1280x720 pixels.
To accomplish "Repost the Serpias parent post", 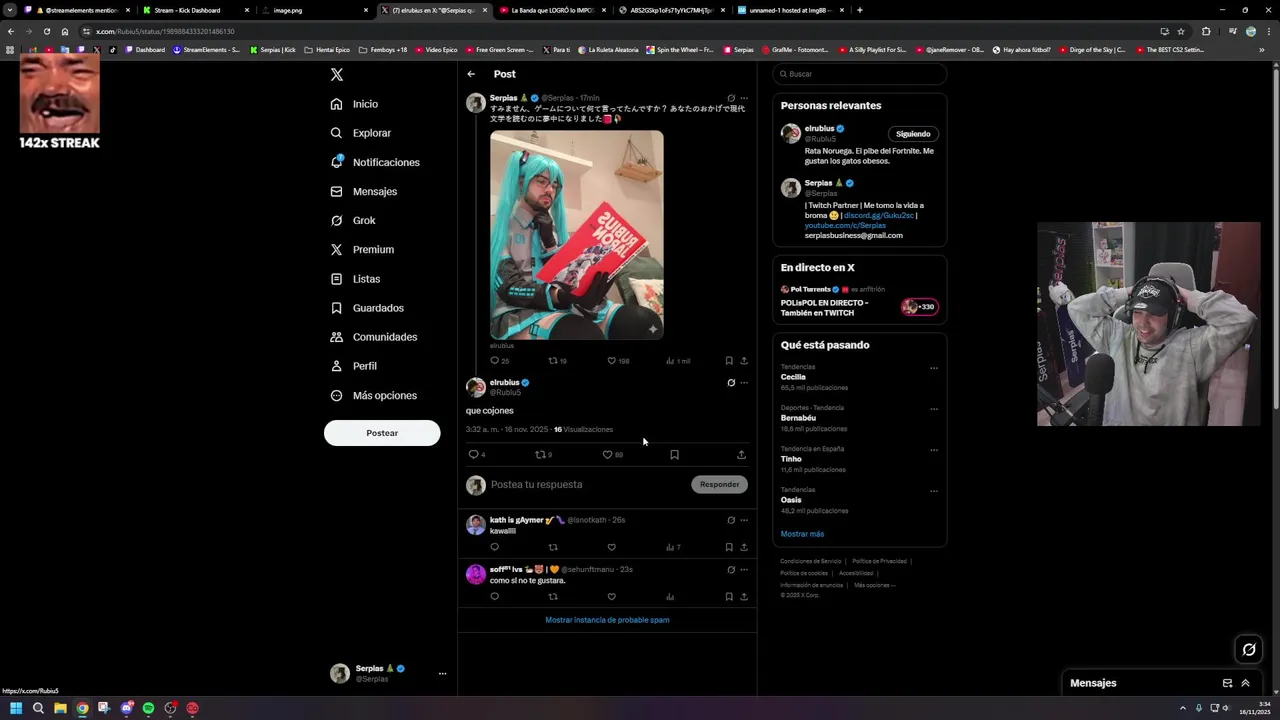I will point(553,361).
